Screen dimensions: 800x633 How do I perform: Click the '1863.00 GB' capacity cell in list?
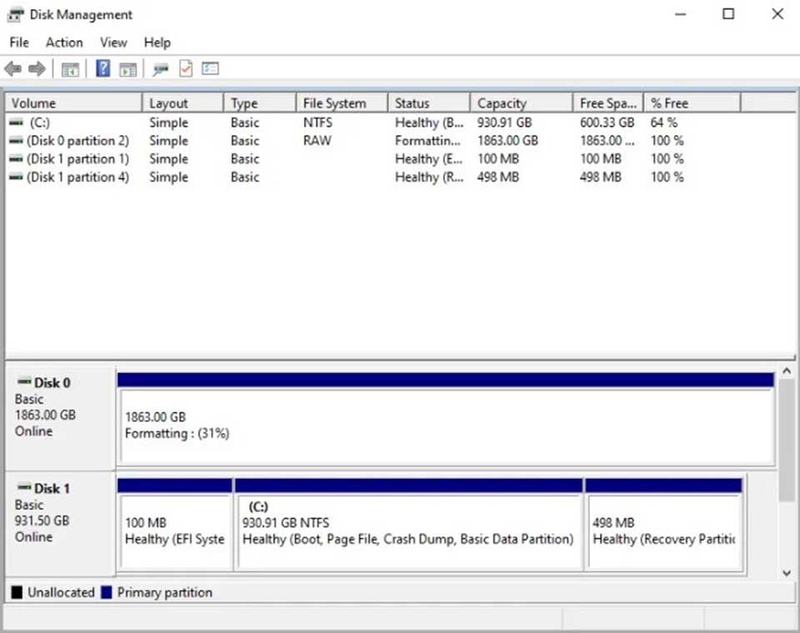(508, 140)
